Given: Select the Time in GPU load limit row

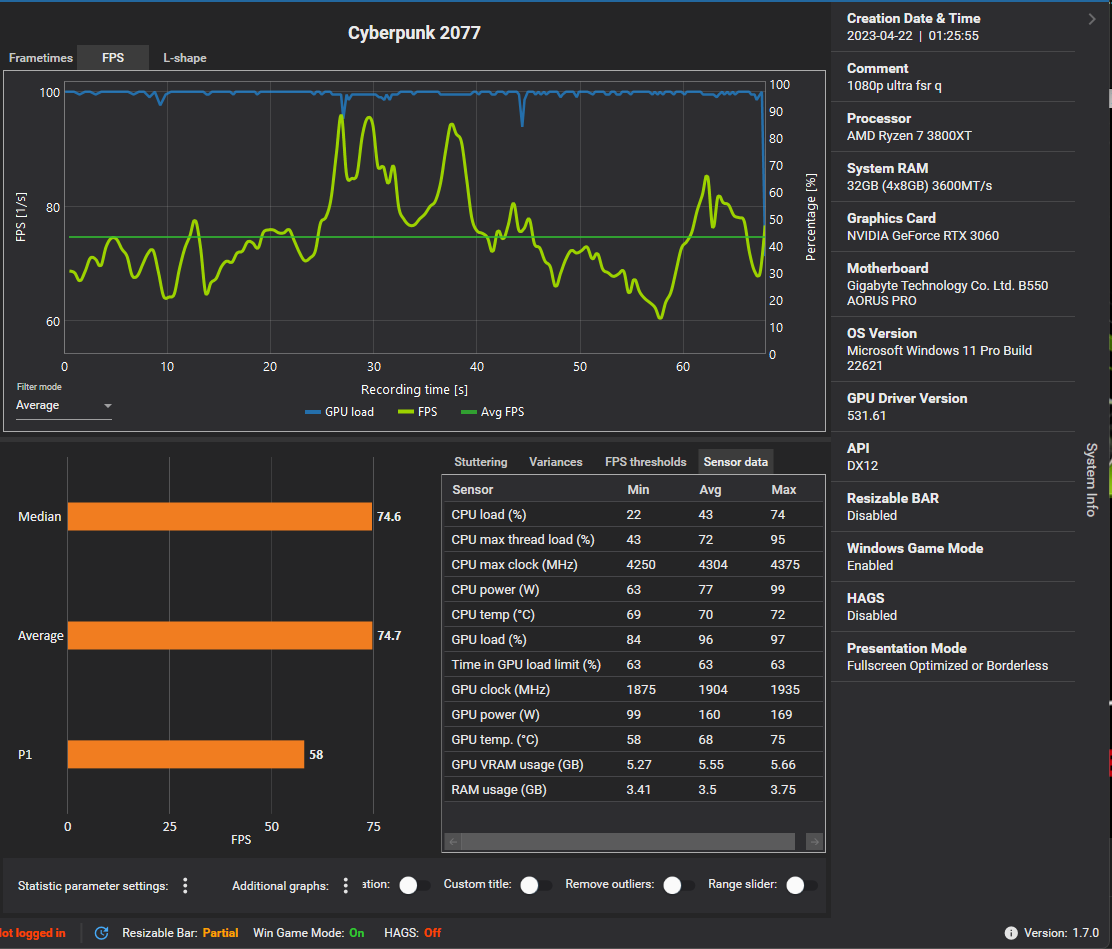Looking at the screenshot, I should click(633, 665).
